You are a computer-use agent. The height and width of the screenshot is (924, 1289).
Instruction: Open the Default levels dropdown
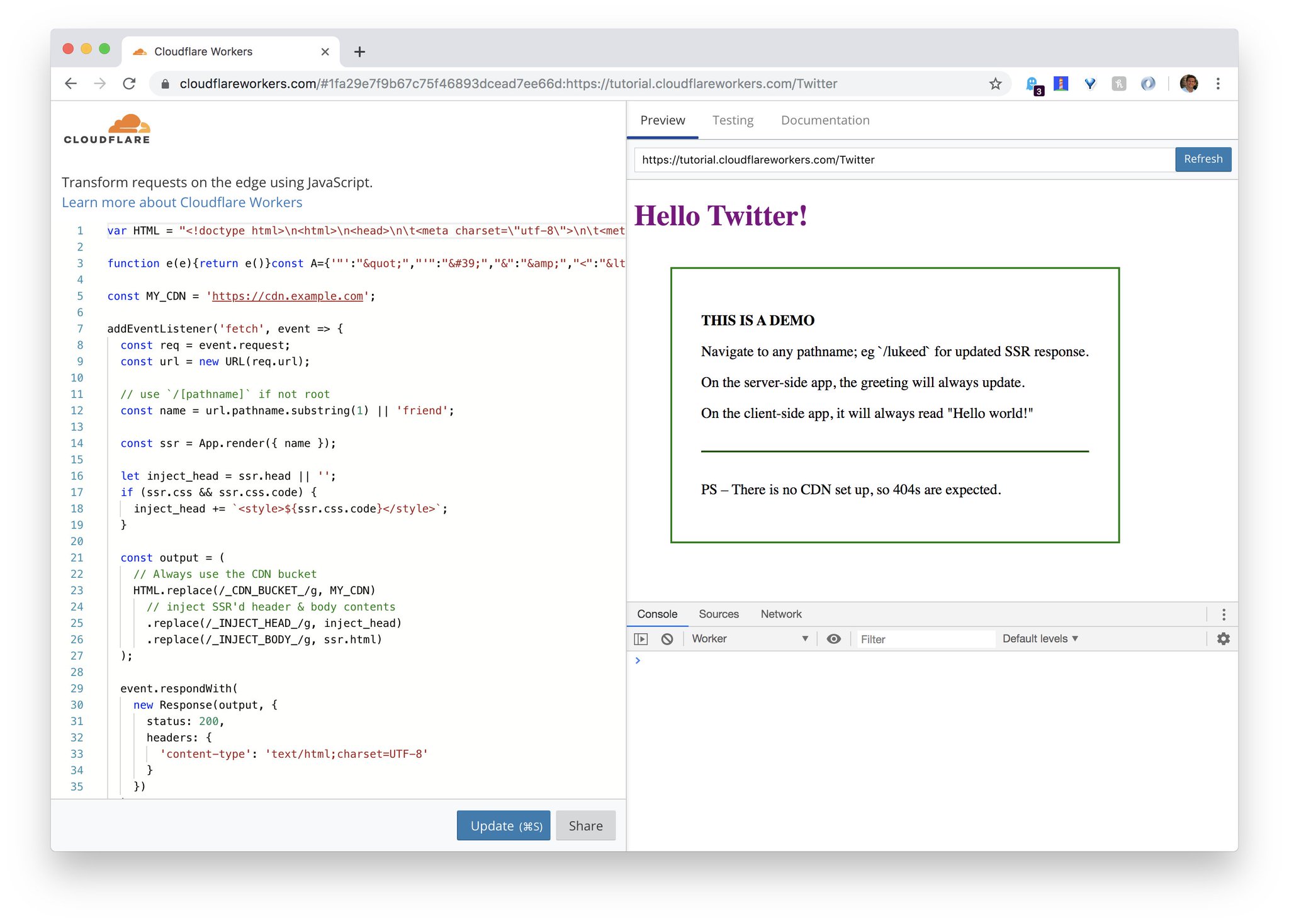(x=1040, y=639)
